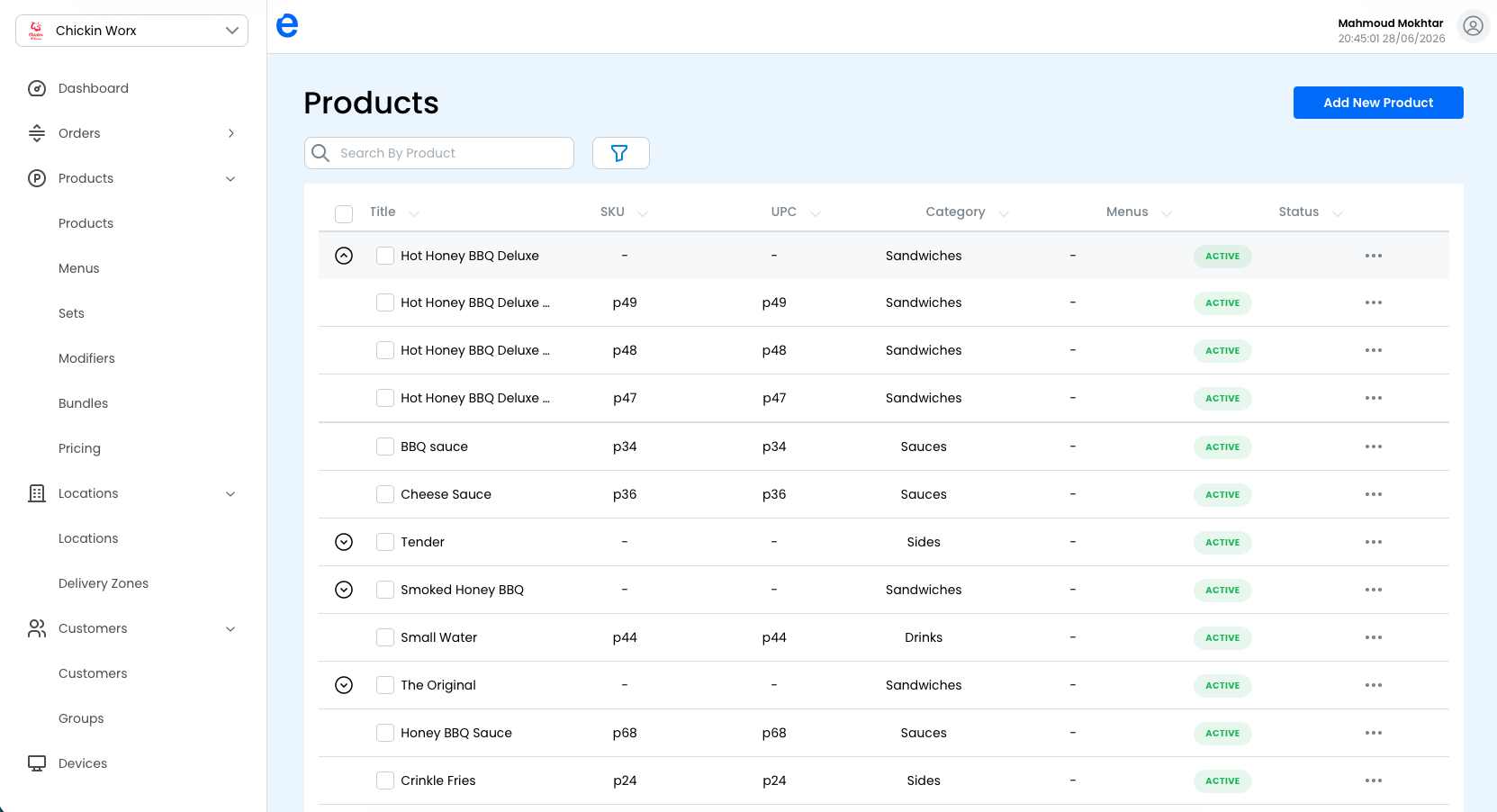Click the Products circled-P sidebar icon
1497x812 pixels.
37,178
